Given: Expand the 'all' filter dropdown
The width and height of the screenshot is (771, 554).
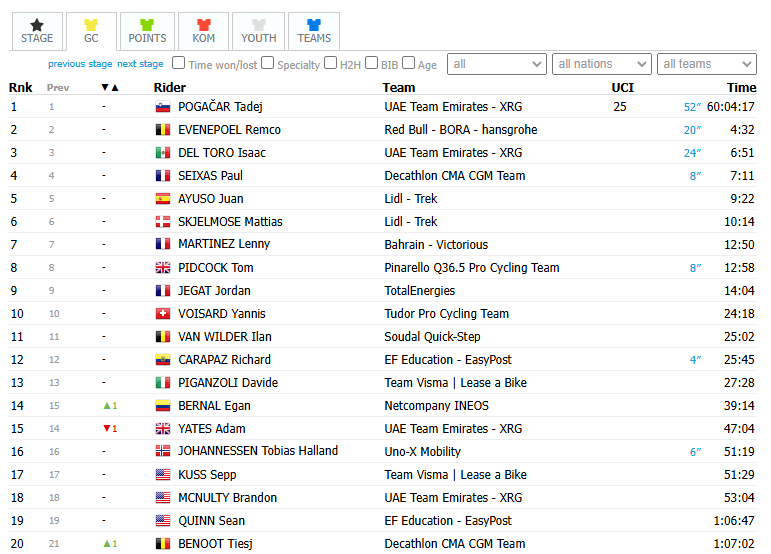Looking at the screenshot, I should tap(497, 64).
